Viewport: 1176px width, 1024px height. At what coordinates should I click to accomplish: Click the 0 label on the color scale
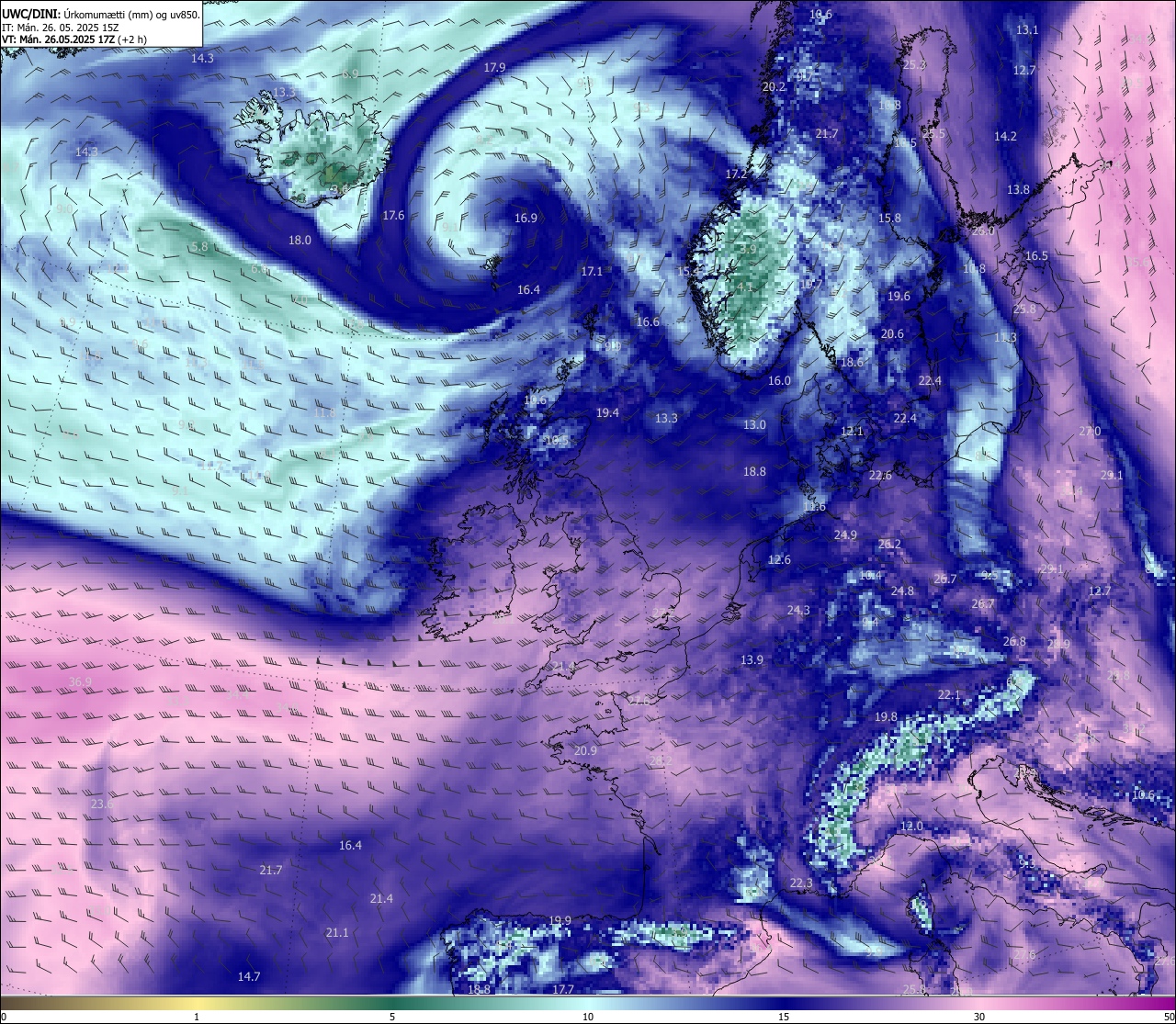[x=4, y=1017]
